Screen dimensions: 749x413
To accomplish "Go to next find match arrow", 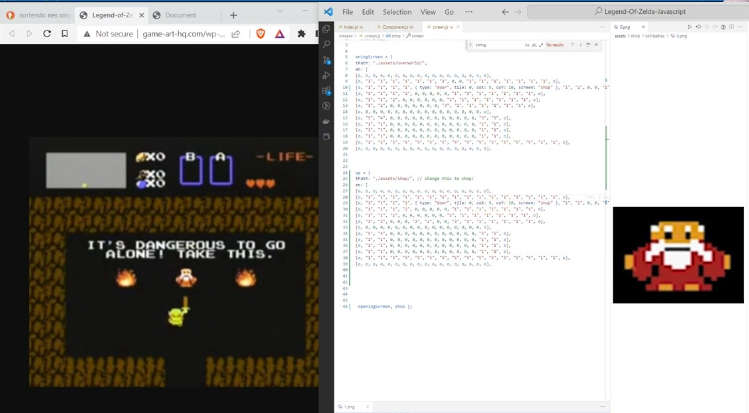I will click(x=580, y=45).
